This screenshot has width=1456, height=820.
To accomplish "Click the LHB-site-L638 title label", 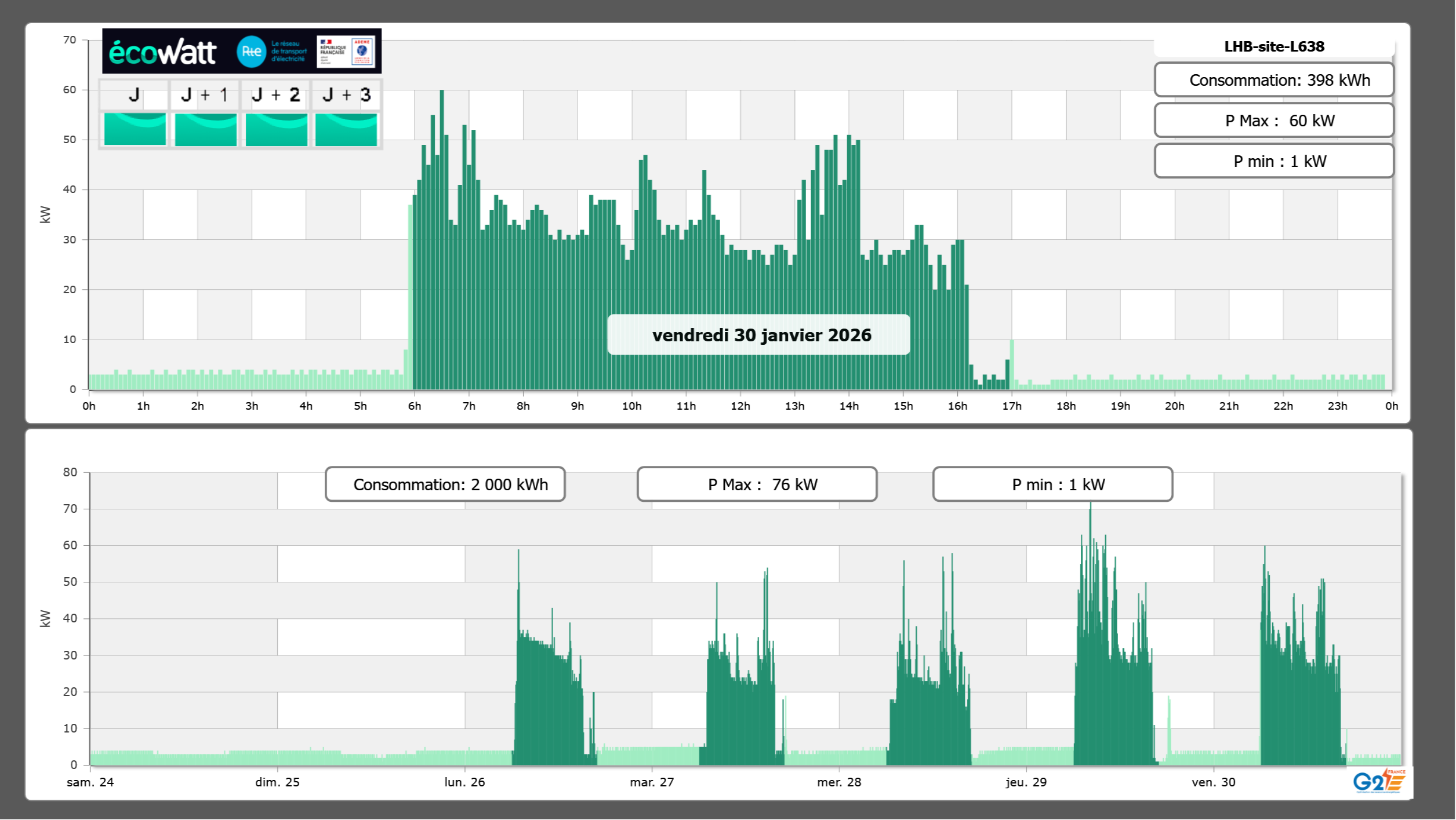I will point(1274,46).
